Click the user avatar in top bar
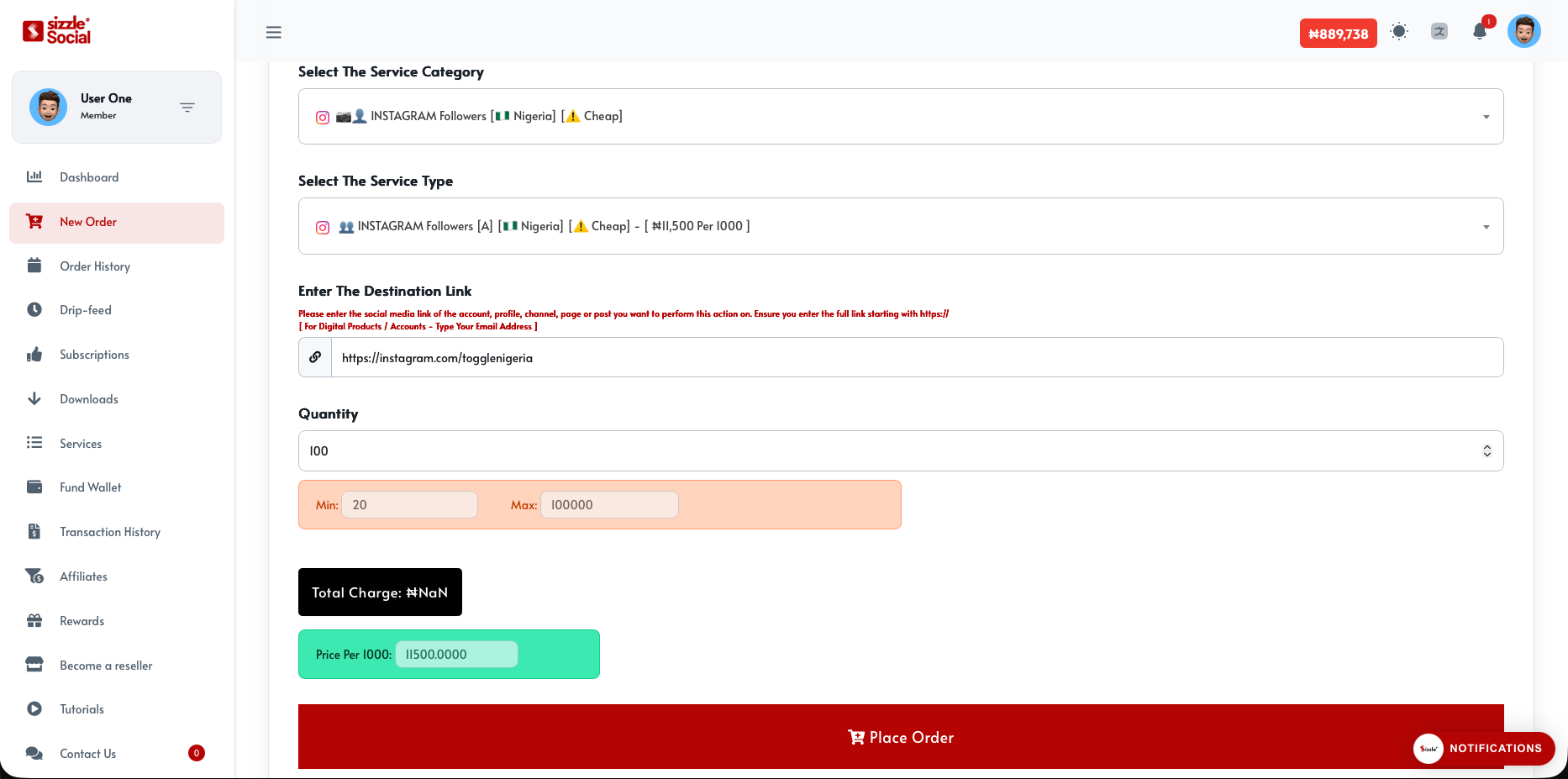 pyautogui.click(x=1523, y=32)
